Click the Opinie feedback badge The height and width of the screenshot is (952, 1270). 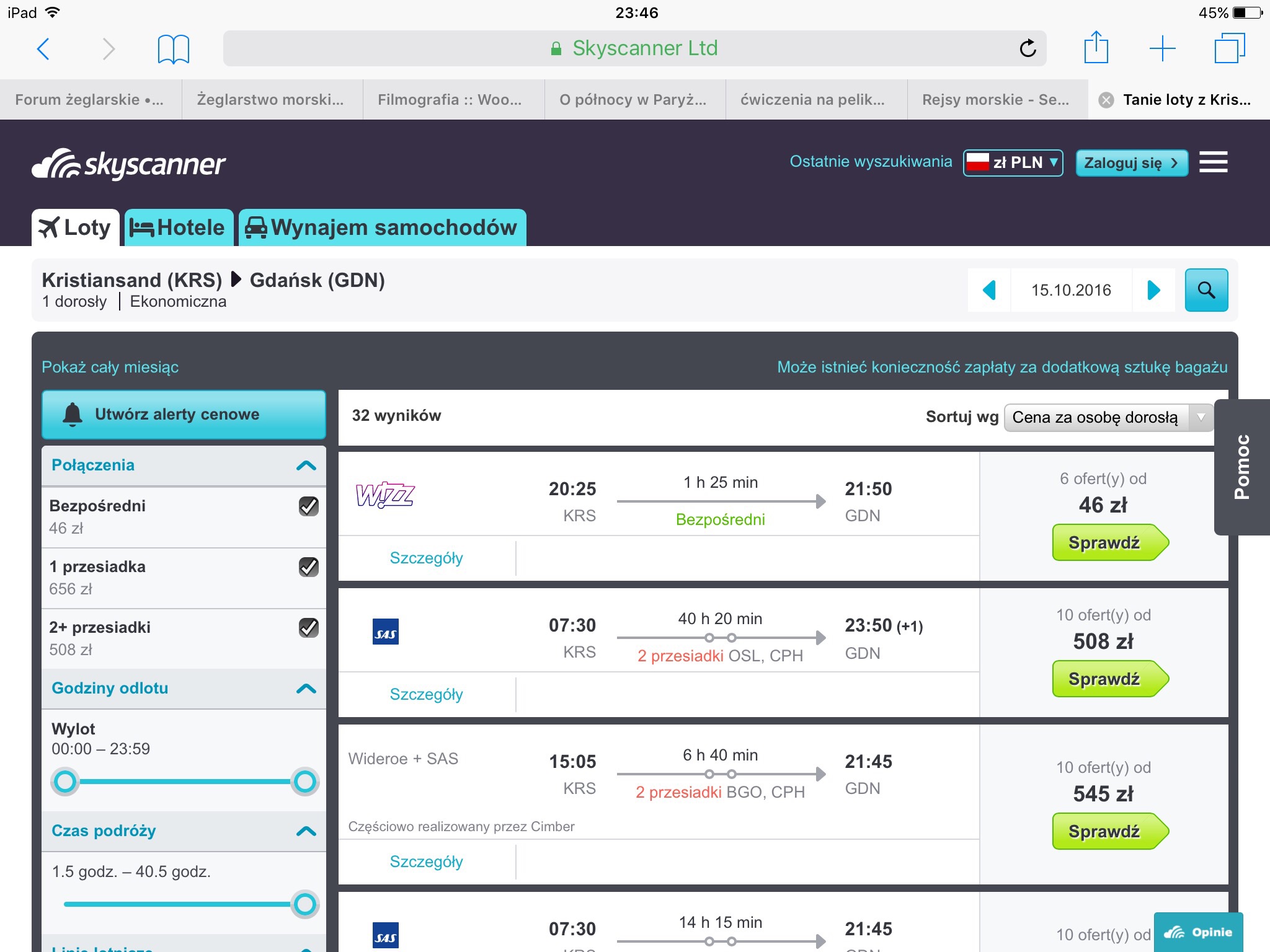coord(1198,932)
